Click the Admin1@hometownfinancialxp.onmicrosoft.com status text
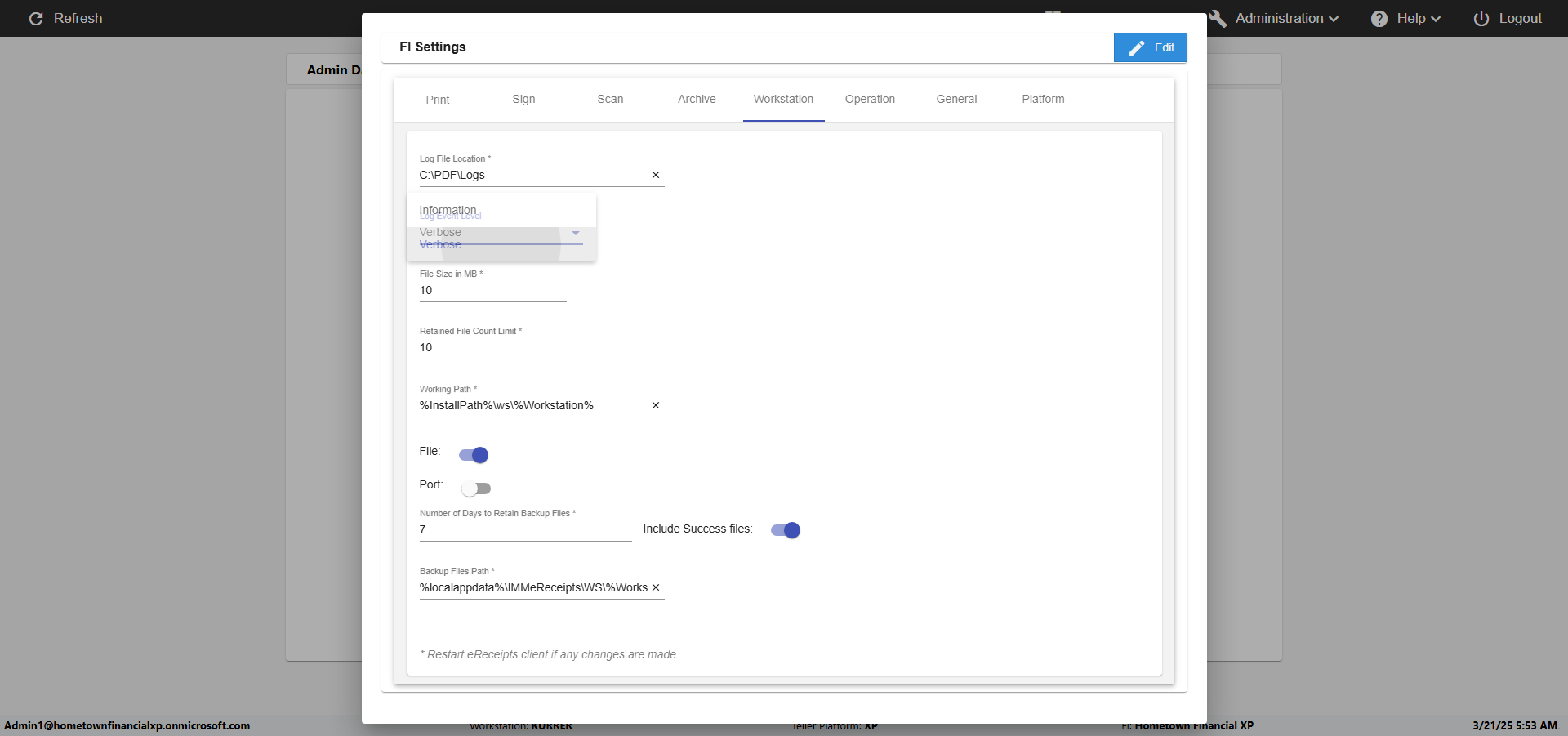 coord(127,725)
